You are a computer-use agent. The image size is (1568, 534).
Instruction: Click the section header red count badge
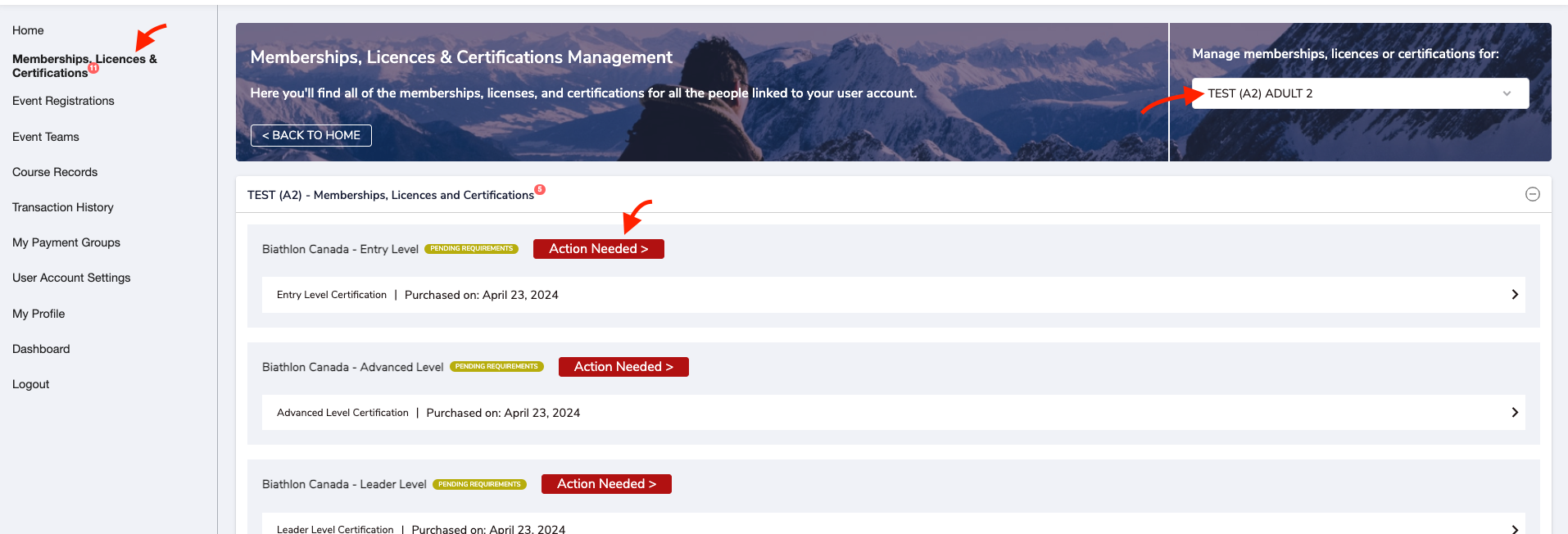pos(540,189)
